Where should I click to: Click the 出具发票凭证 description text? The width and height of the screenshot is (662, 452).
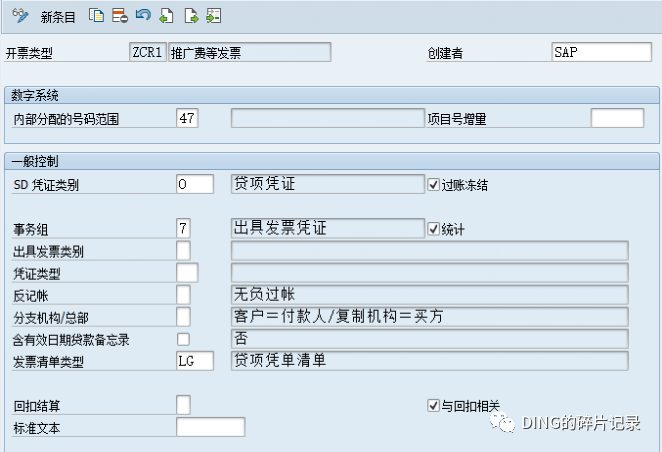coord(280,228)
